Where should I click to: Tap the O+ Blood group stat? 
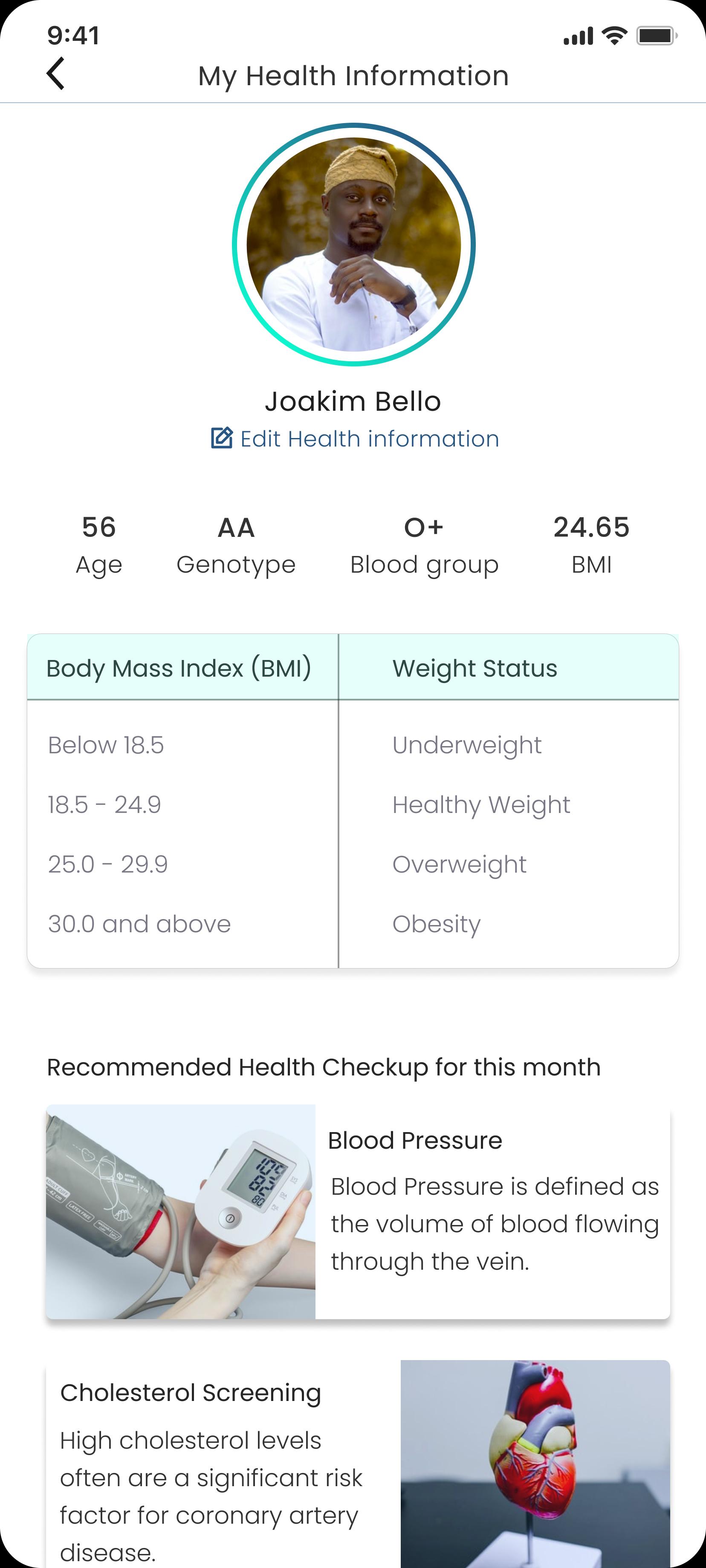coord(424,545)
